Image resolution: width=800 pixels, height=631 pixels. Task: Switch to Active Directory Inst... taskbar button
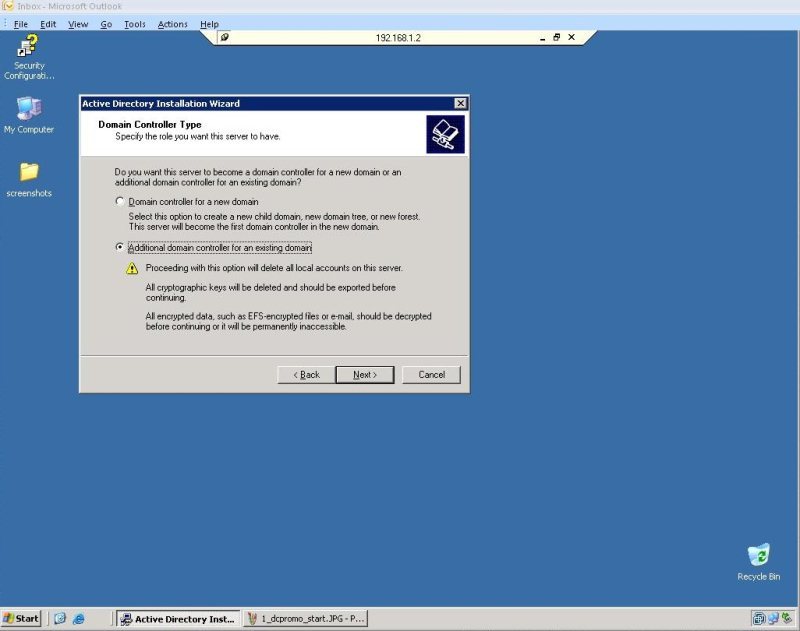pos(178,619)
